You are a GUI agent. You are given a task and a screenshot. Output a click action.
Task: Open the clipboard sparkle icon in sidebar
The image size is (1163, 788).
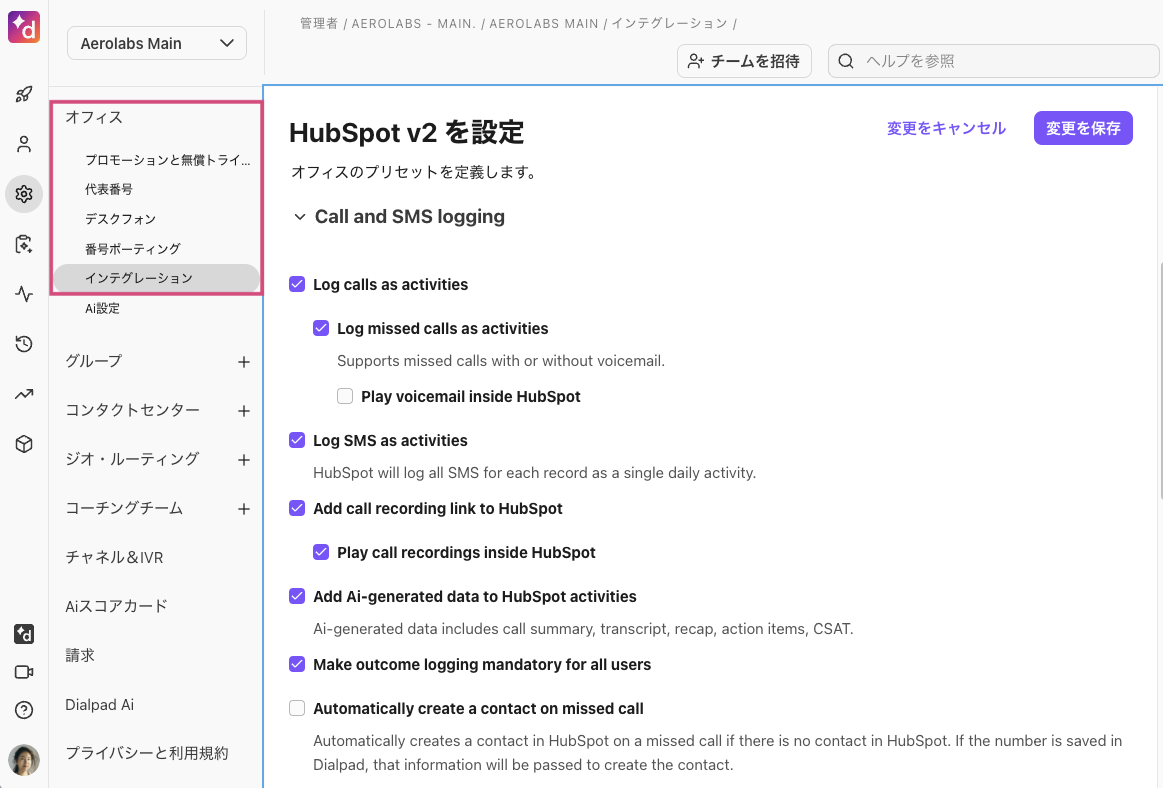[x=24, y=244]
